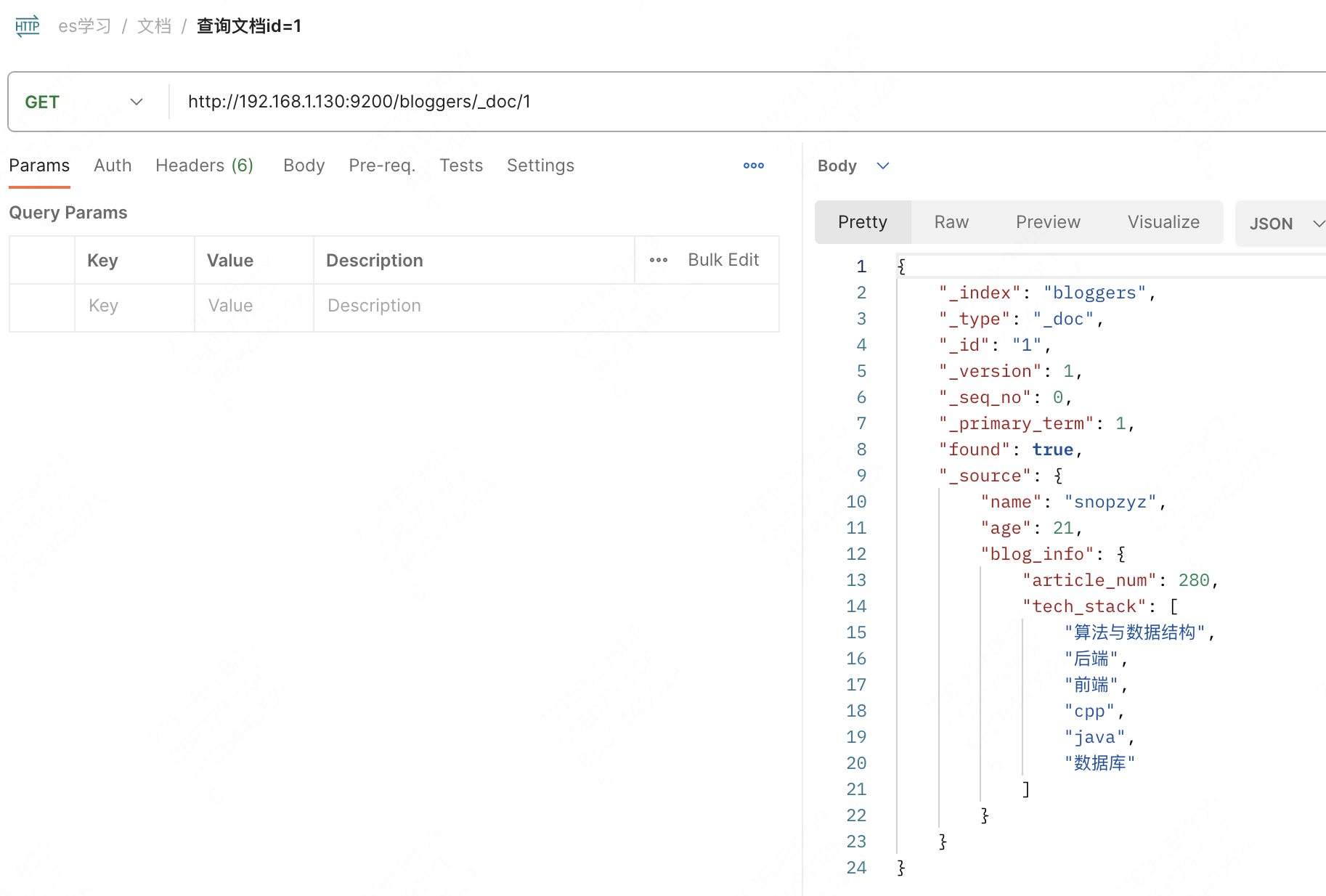The height and width of the screenshot is (896, 1326).
Task: Click the request URL field
Action: (x=748, y=102)
